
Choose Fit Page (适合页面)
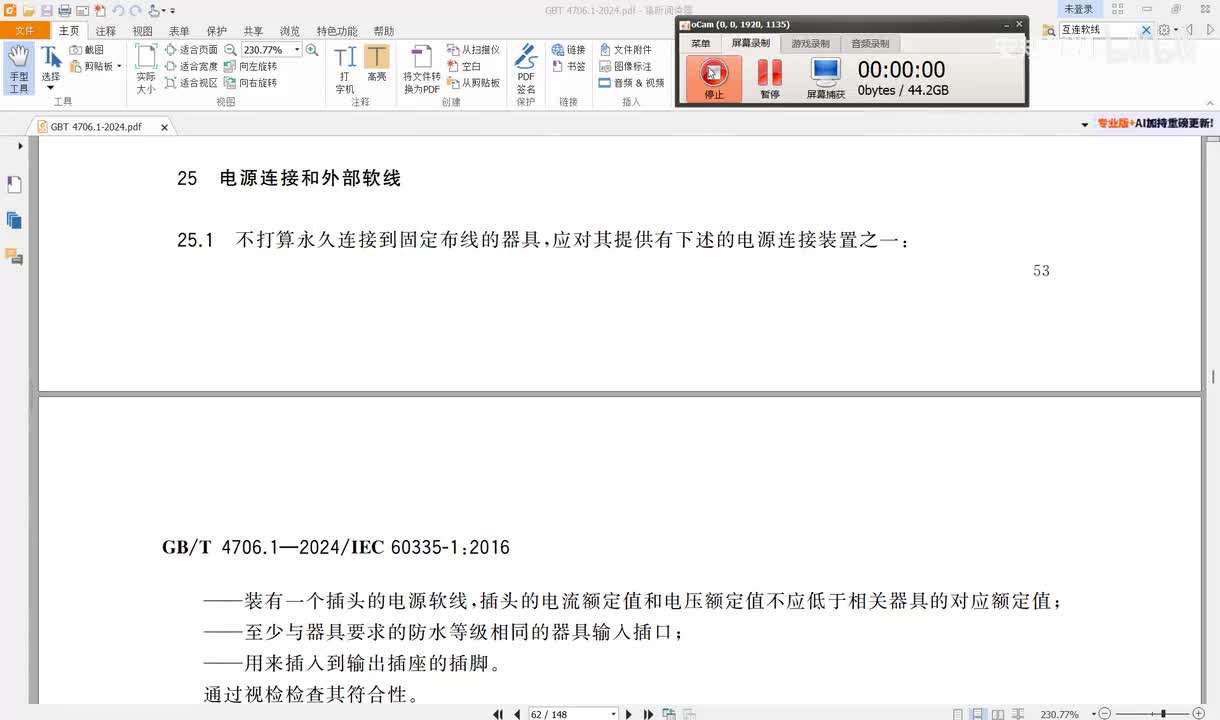tap(191, 49)
